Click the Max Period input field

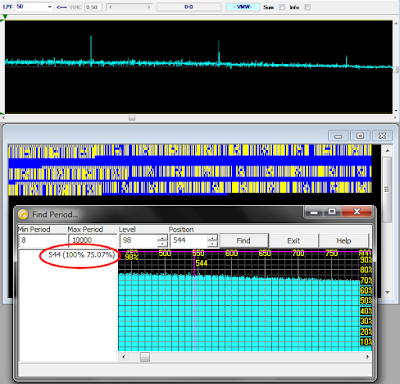coord(92,240)
